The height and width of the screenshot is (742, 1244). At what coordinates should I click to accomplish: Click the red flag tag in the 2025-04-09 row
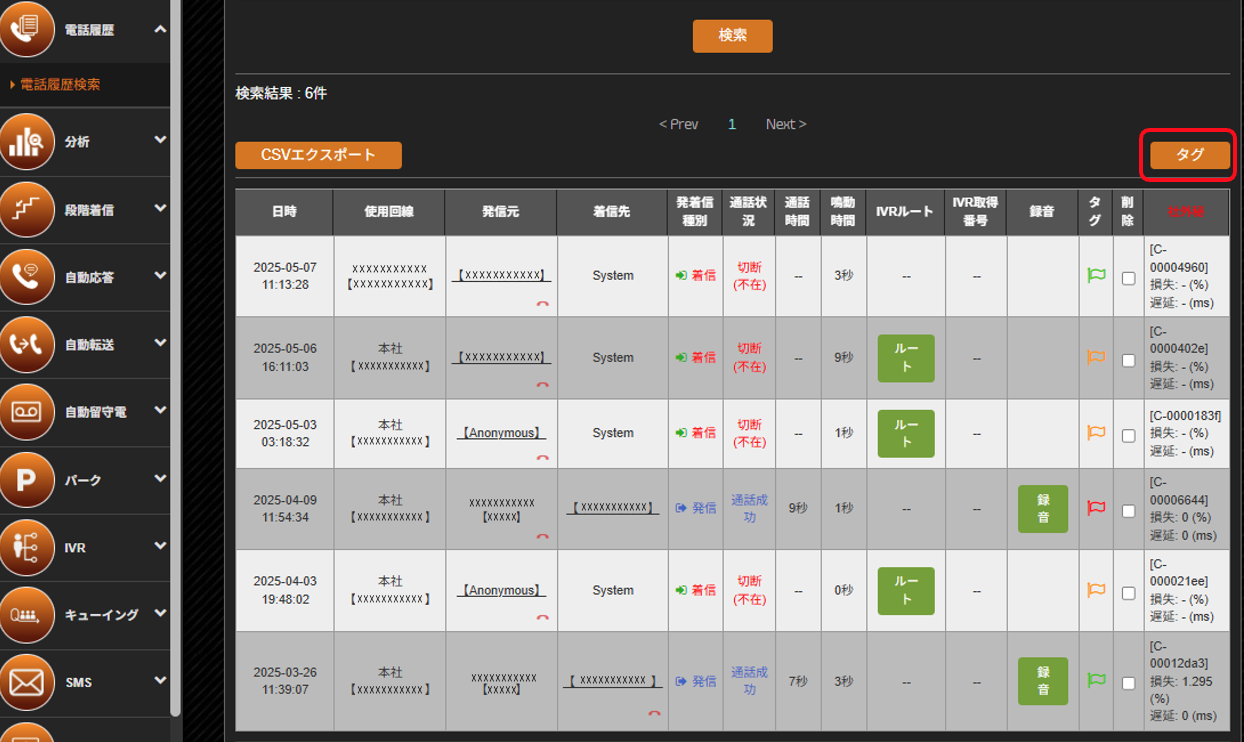point(1096,508)
